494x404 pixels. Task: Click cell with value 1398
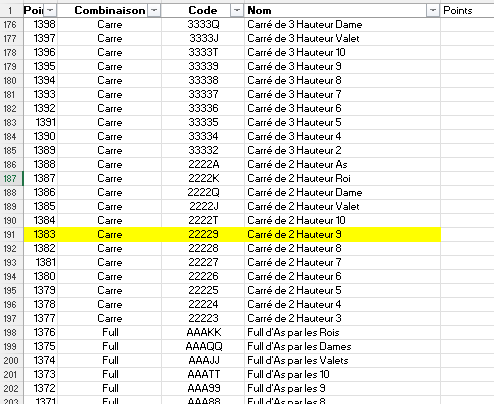pyautogui.click(x=41, y=25)
